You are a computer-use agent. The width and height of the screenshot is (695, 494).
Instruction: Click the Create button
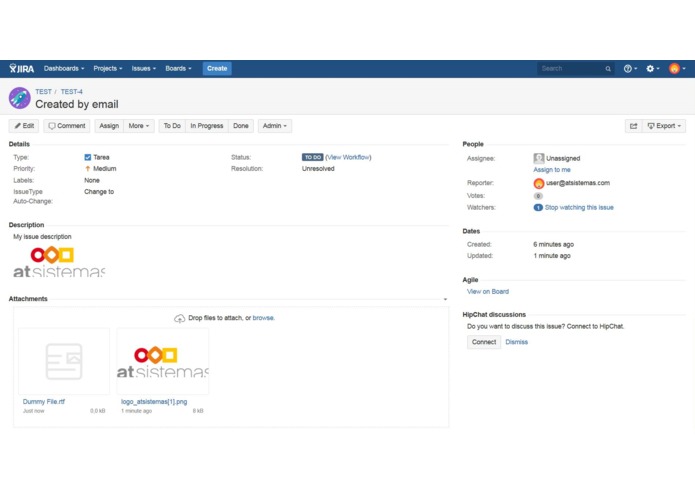[217, 69]
